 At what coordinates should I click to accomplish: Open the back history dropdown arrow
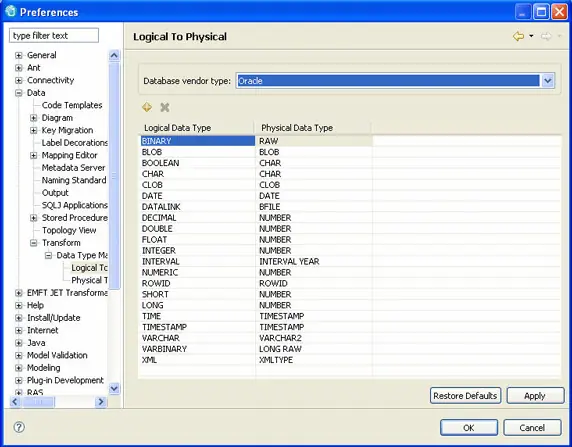coord(531,36)
